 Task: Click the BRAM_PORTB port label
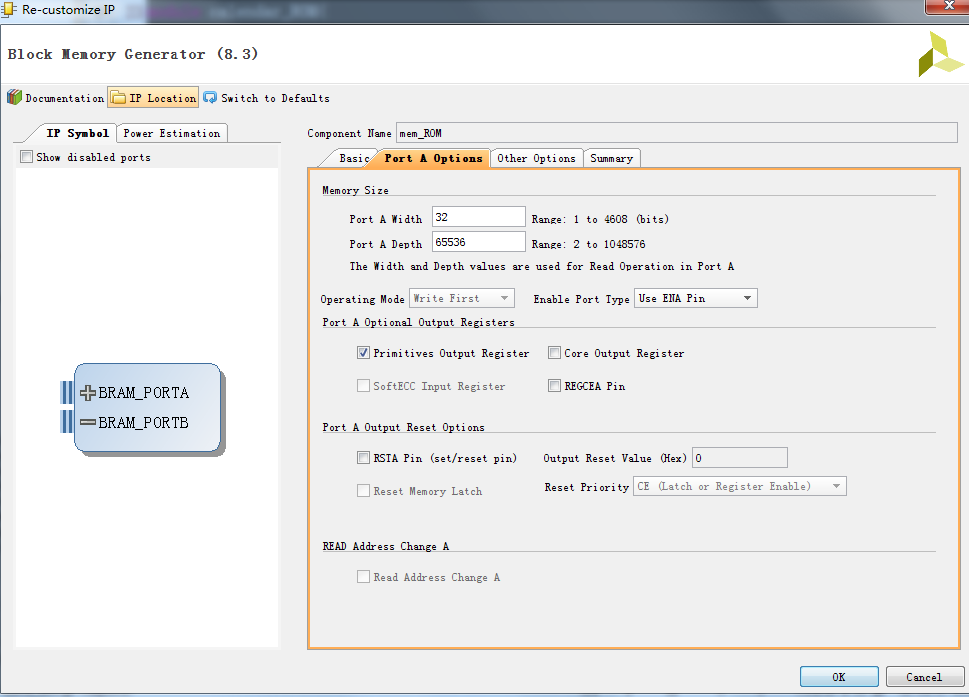(x=143, y=423)
